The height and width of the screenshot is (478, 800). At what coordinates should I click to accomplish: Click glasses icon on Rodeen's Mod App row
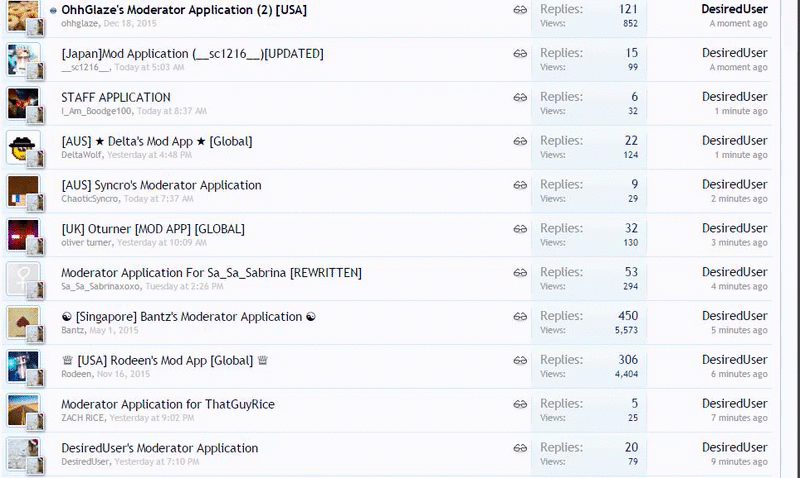click(x=520, y=361)
